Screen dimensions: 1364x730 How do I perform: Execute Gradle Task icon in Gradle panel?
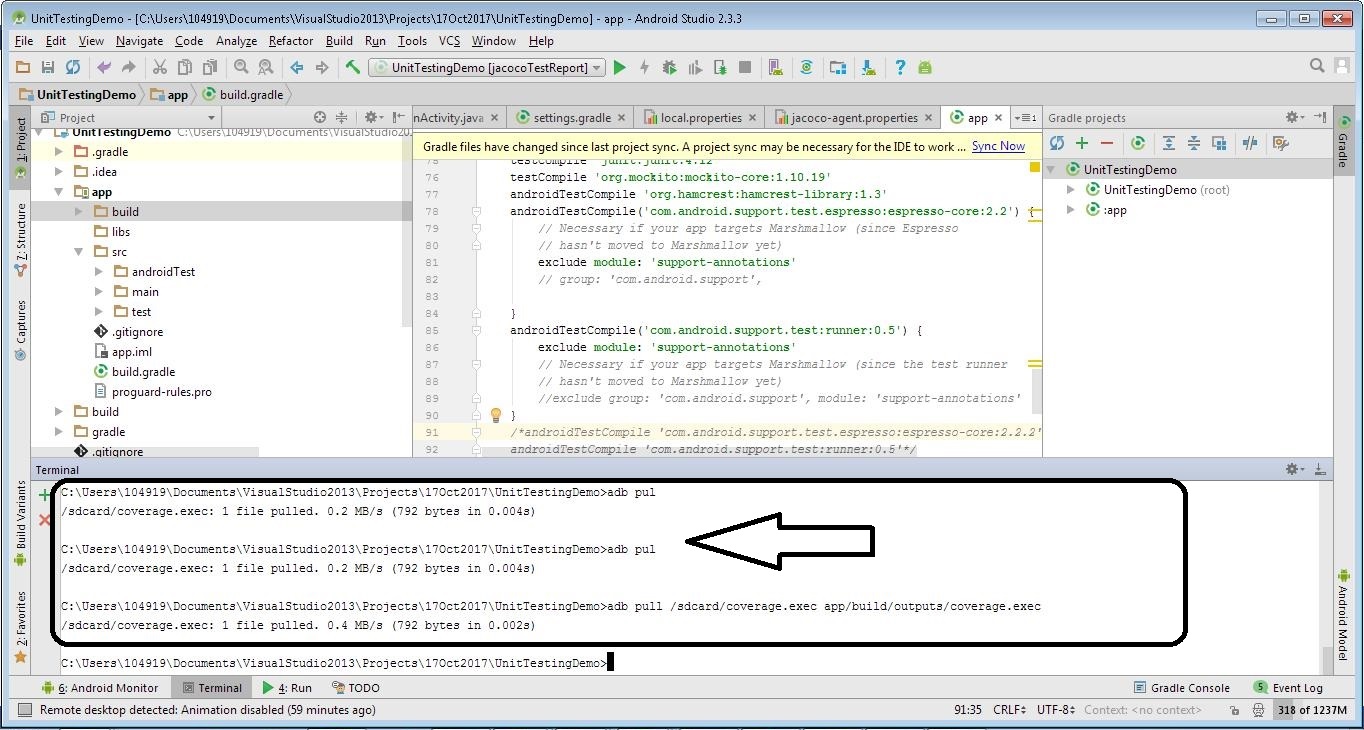1138,143
